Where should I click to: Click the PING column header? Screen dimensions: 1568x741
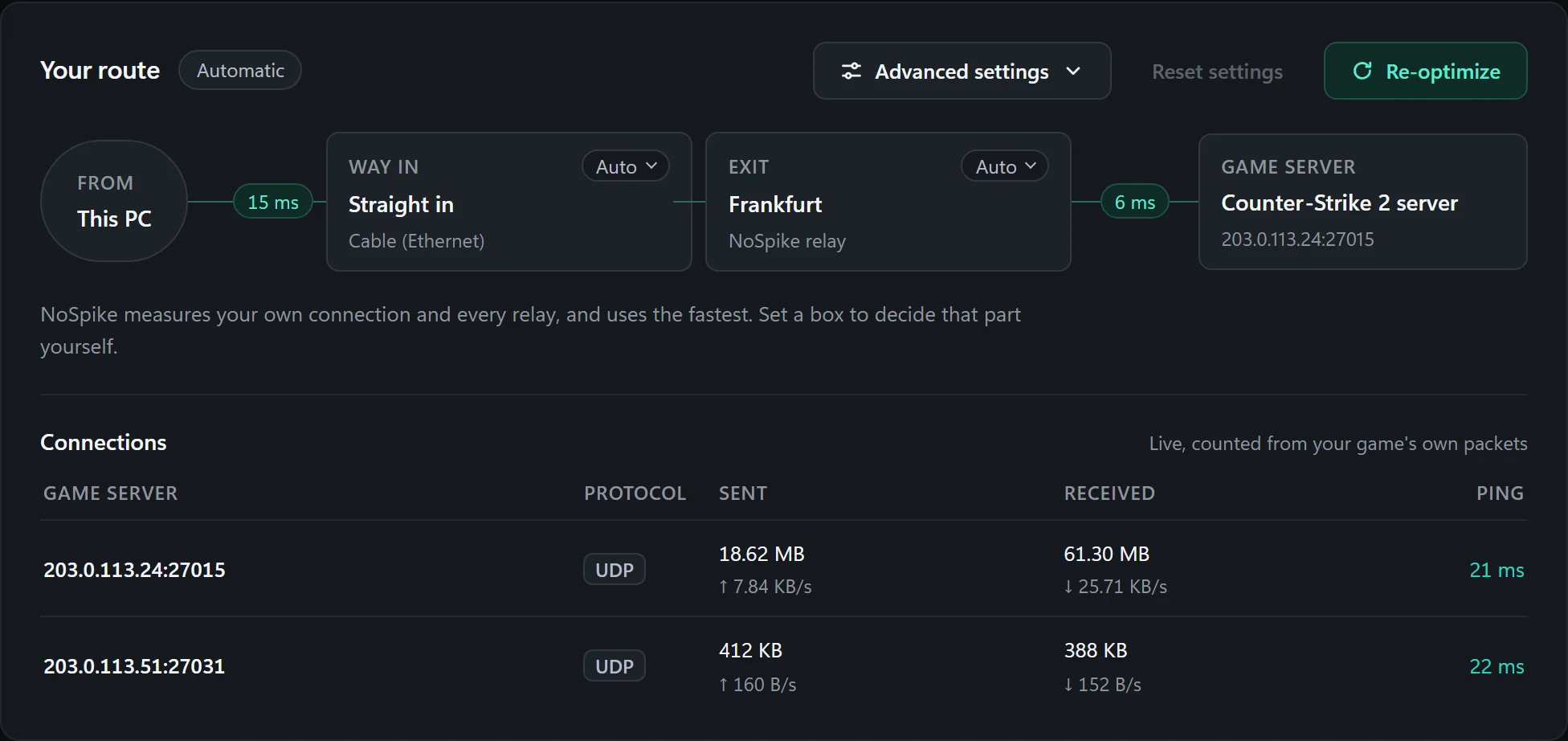(x=1500, y=493)
